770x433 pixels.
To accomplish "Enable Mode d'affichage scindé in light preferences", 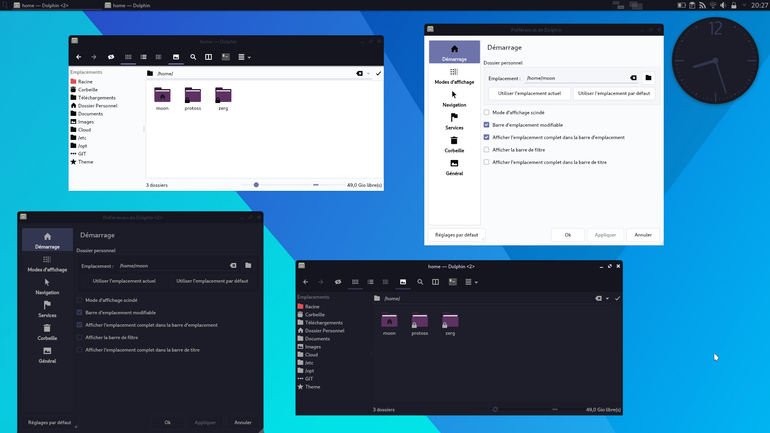I will click(x=487, y=112).
